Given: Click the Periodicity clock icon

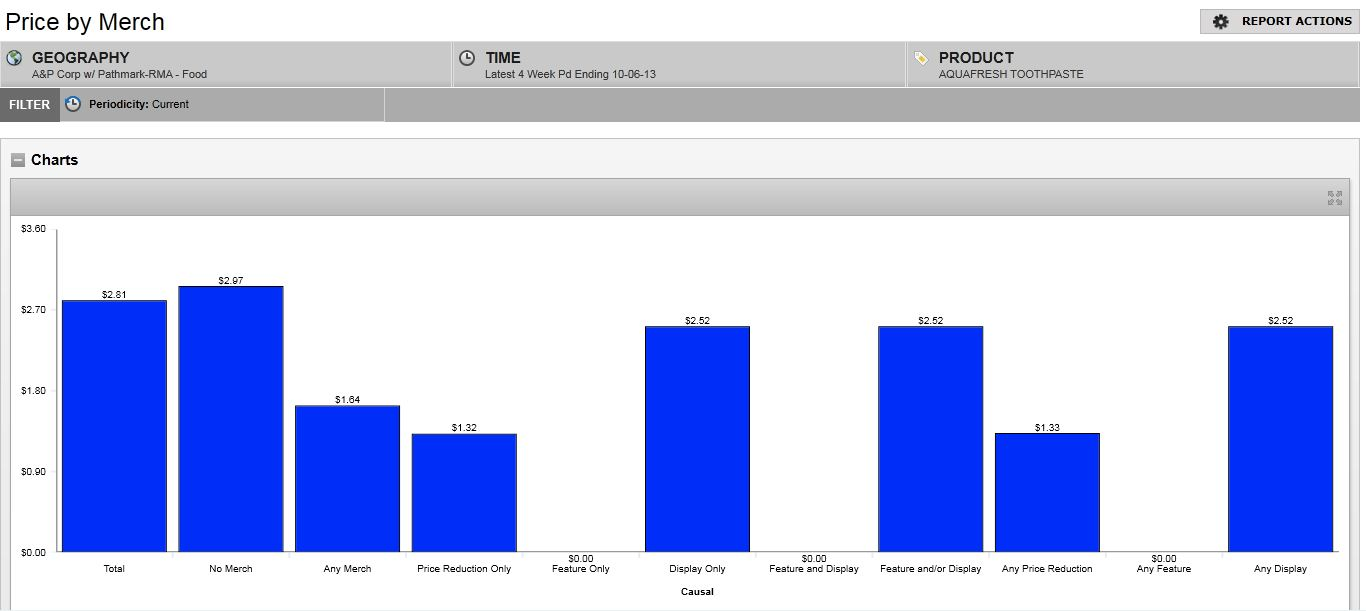Looking at the screenshot, I should coord(73,104).
